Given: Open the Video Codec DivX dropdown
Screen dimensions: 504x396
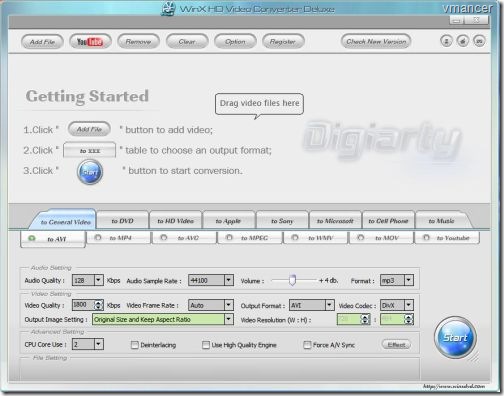Looking at the screenshot, I should click(x=409, y=305).
